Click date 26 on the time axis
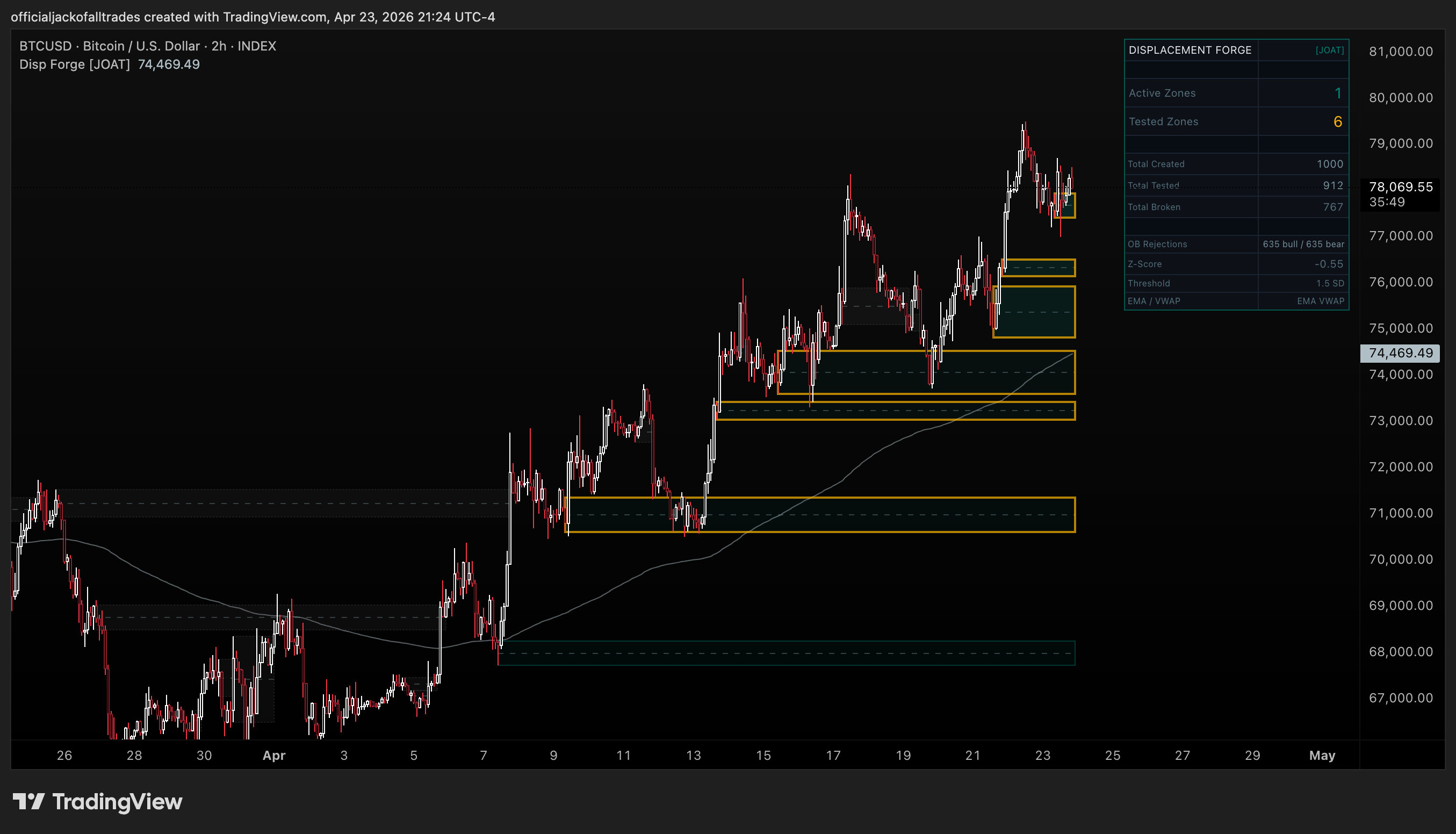This screenshot has height=834, width=1456. click(x=64, y=756)
